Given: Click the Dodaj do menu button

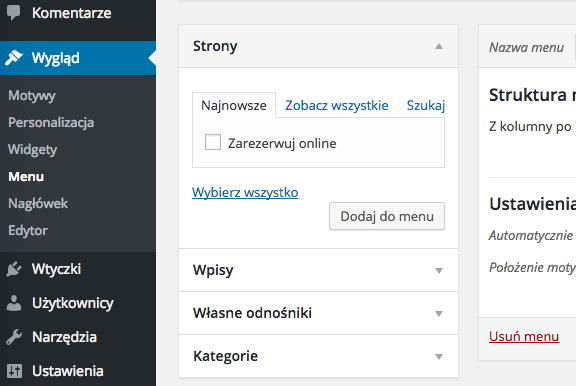Looking at the screenshot, I should click(x=387, y=216).
